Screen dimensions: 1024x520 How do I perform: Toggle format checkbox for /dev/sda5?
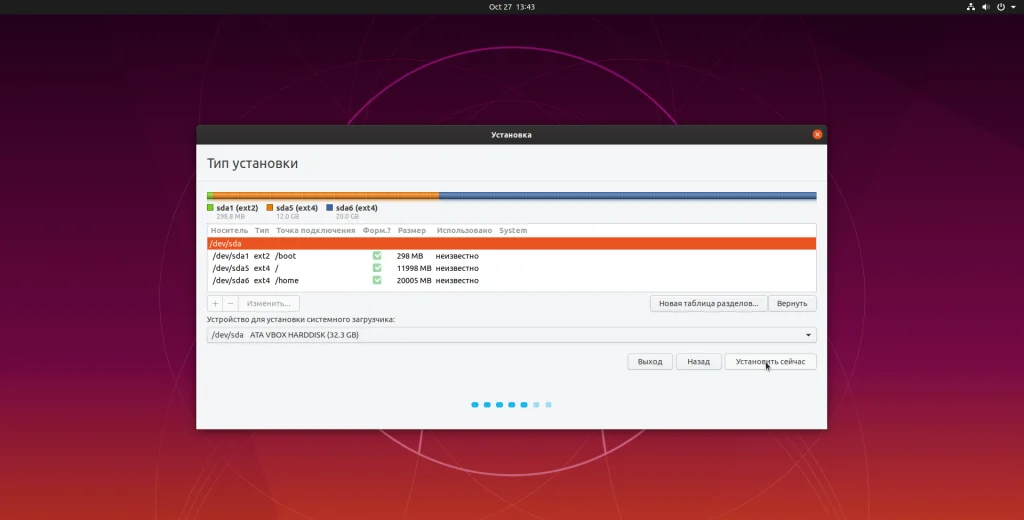coord(377,268)
